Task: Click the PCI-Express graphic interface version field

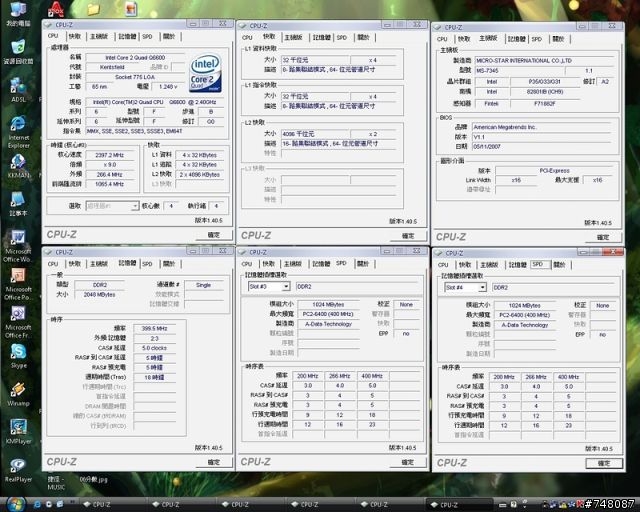Action: click(x=554, y=170)
